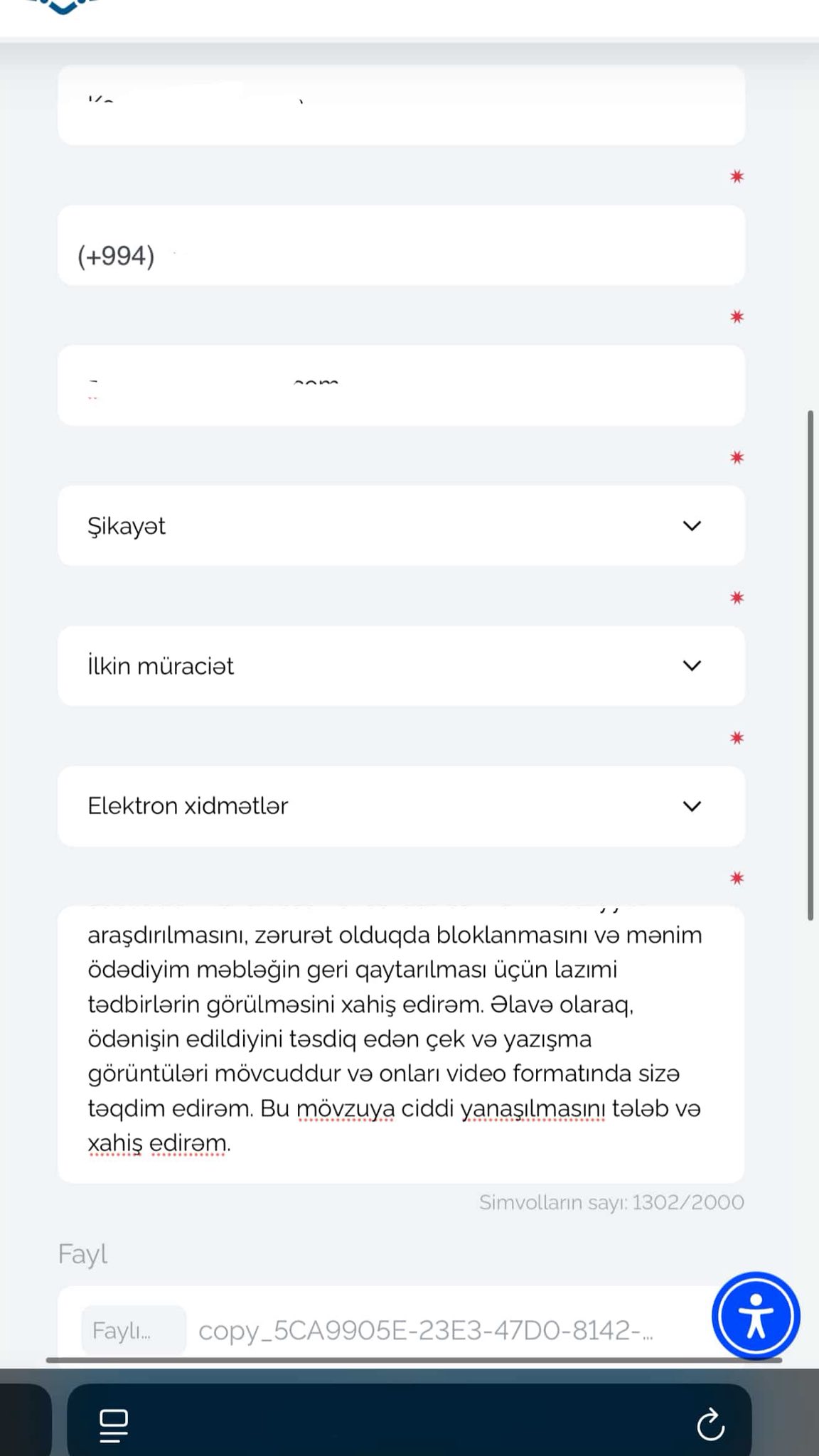819x1456 pixels.
Task: Click the horizontal scroll bar below file field
Action: click(x=414, y=1360)
